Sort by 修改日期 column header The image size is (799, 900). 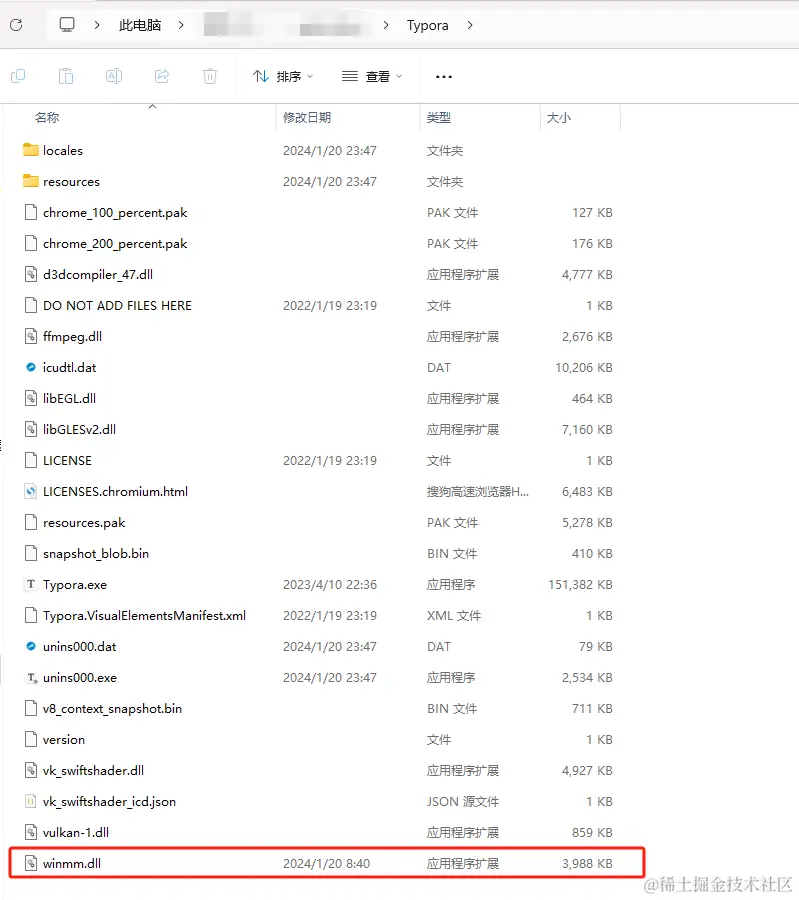307,118
